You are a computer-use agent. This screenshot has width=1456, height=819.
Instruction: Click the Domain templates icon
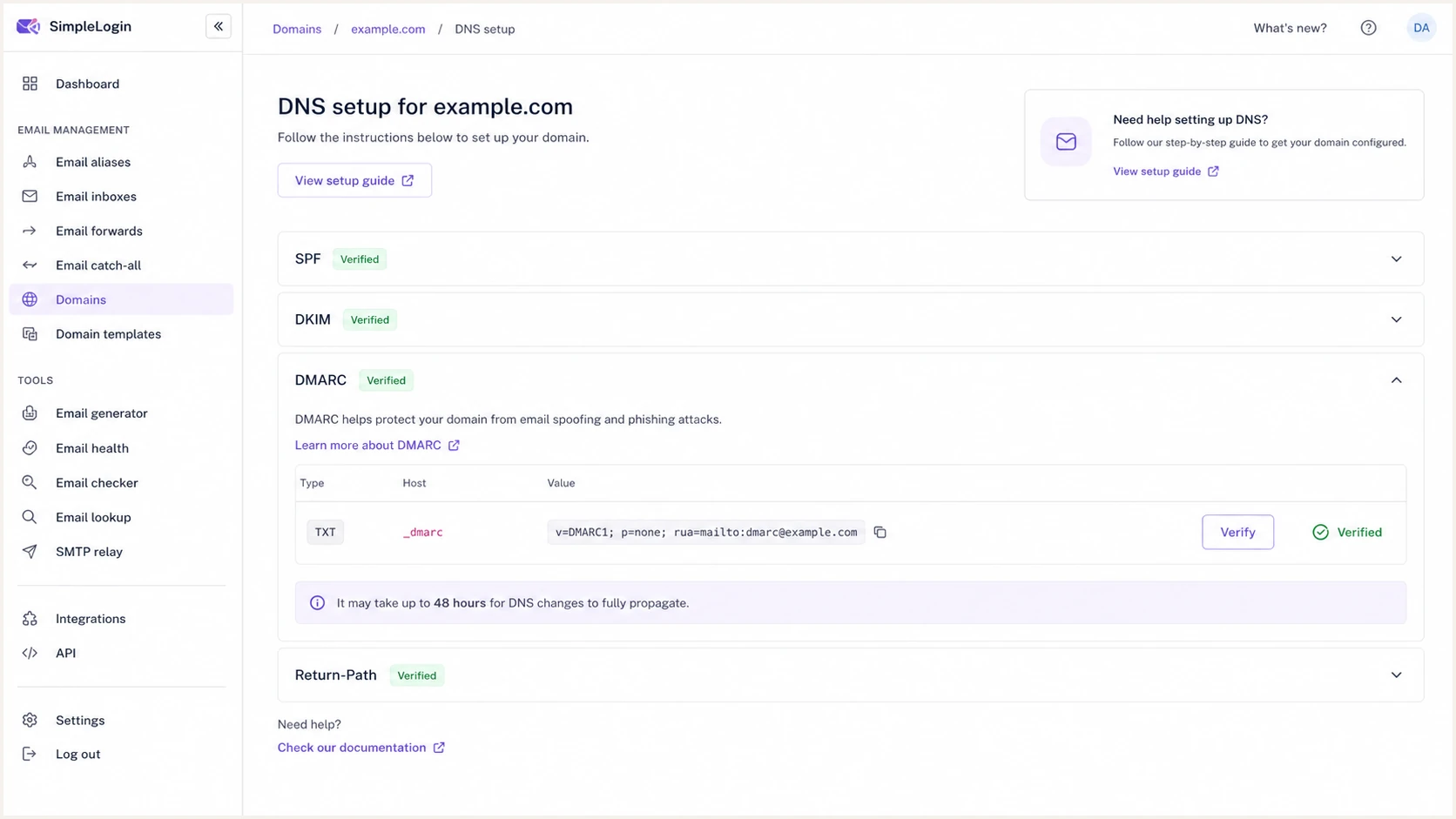click(x=30, y=334)
